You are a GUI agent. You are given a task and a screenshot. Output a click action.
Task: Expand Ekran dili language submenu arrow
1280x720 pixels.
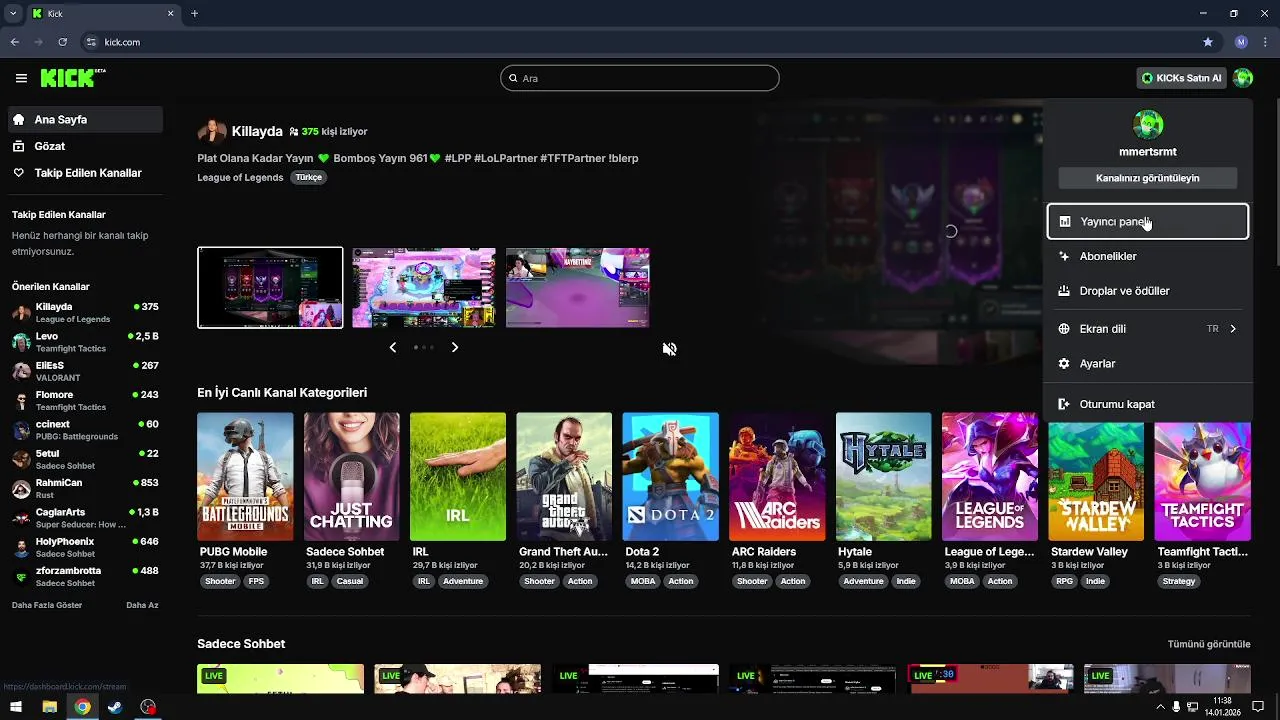[x=1233, y=328]
